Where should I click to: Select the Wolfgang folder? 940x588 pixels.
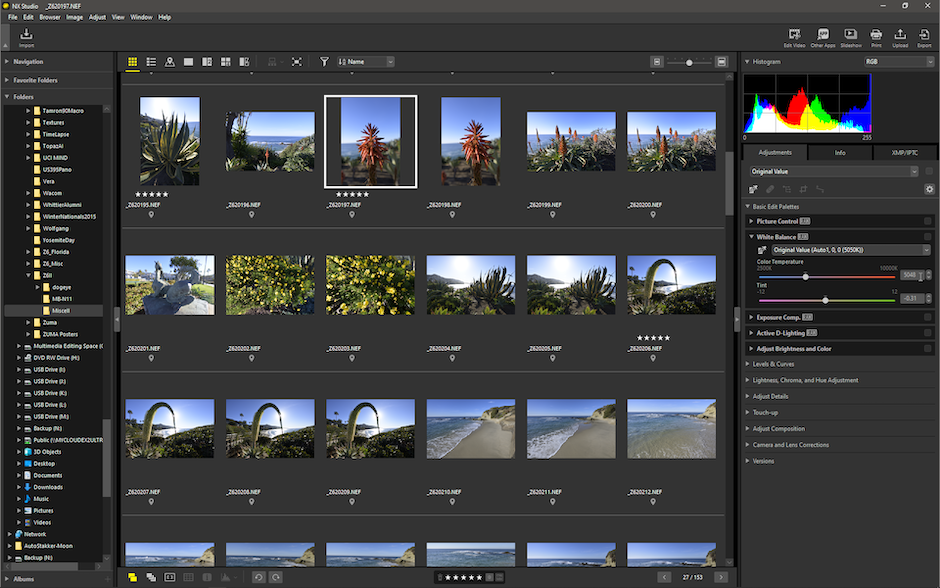[56, 228]
